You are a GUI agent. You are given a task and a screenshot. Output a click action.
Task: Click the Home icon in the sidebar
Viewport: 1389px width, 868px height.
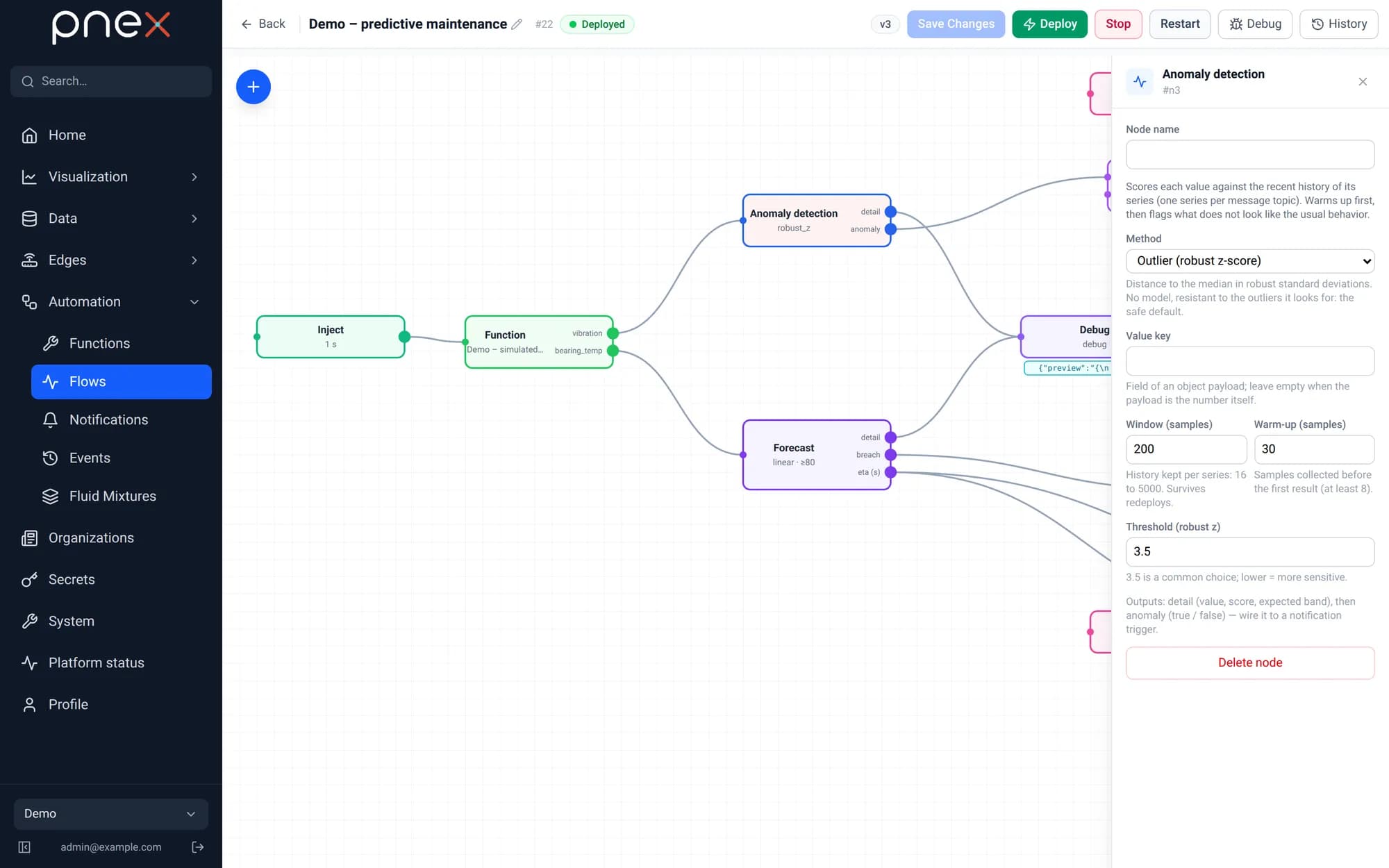tap(29, 135)
